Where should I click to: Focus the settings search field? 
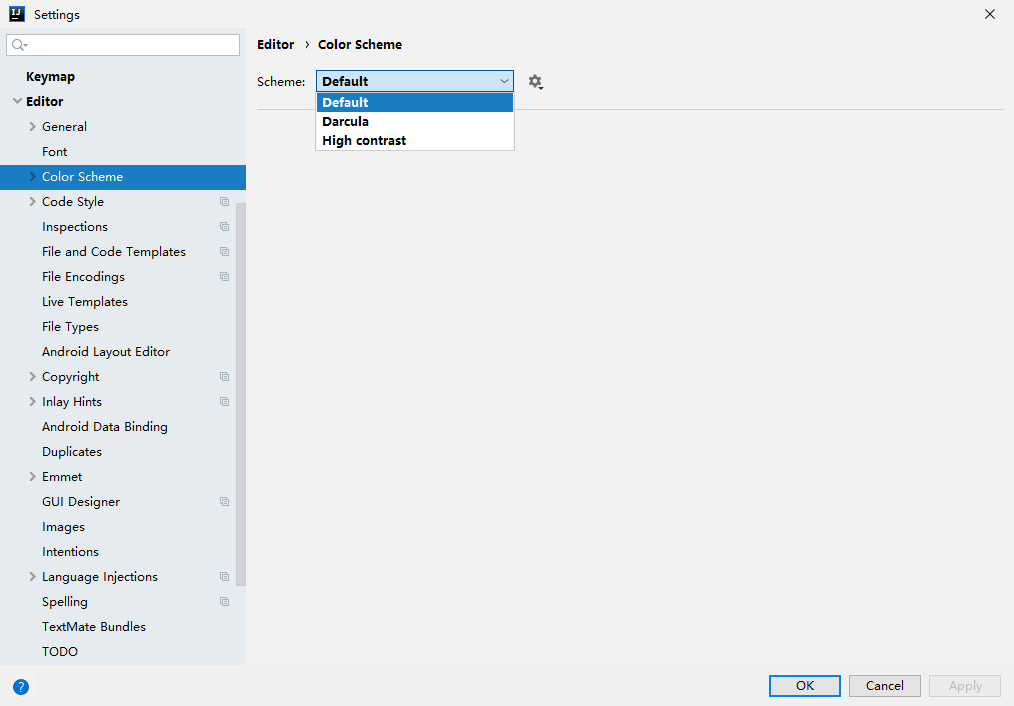click(123, 45)
